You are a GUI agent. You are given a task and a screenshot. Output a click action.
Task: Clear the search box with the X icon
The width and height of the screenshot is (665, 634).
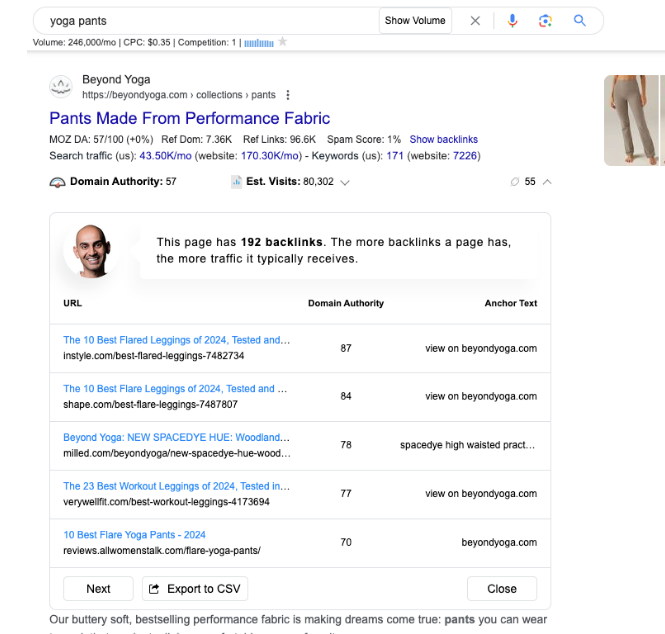476,21
